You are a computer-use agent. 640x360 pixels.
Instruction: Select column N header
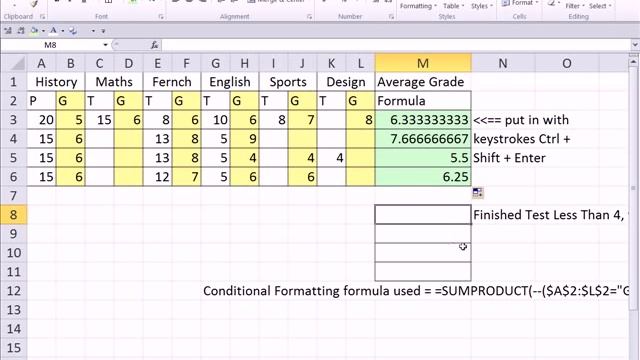(x=503, y=63)
